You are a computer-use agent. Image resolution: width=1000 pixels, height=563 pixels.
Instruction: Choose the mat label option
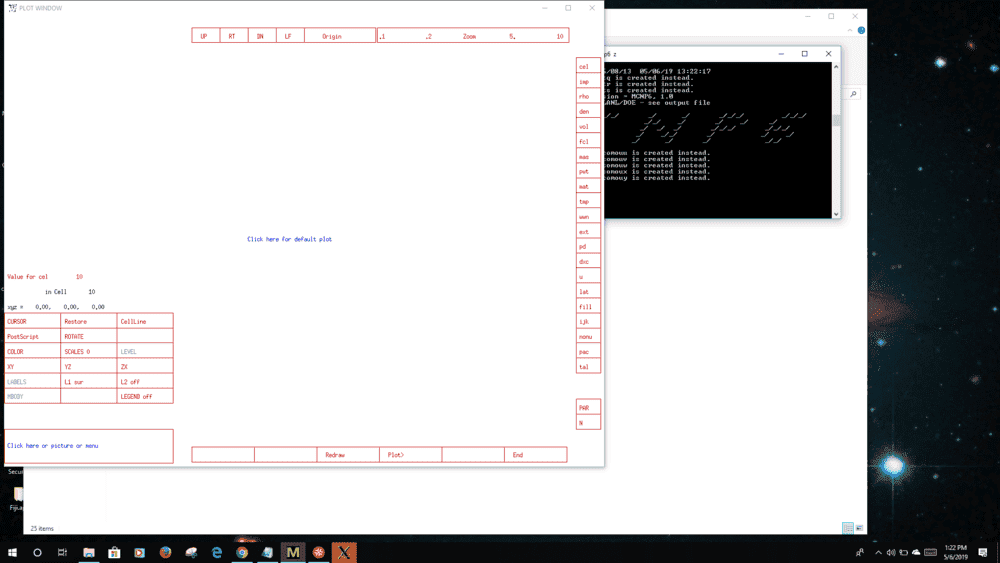click(588, 187)
